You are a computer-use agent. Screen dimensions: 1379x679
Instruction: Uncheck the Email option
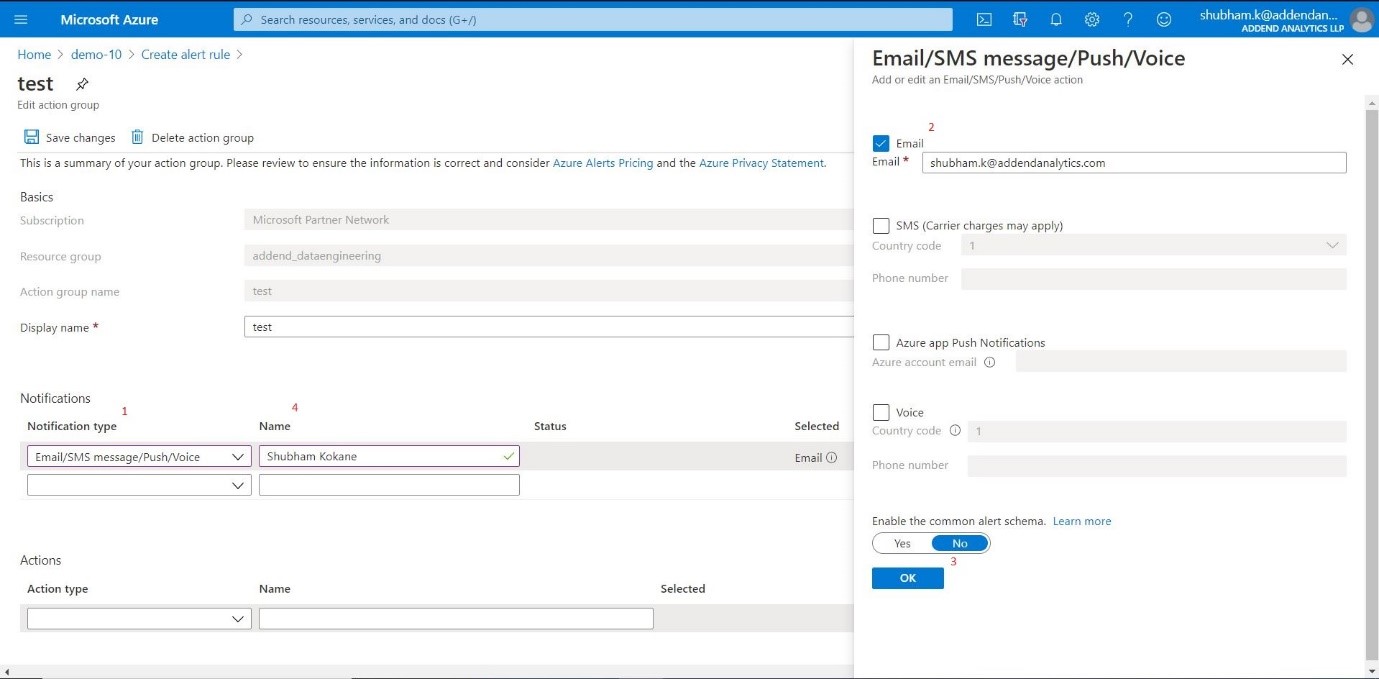coord(881,143)
